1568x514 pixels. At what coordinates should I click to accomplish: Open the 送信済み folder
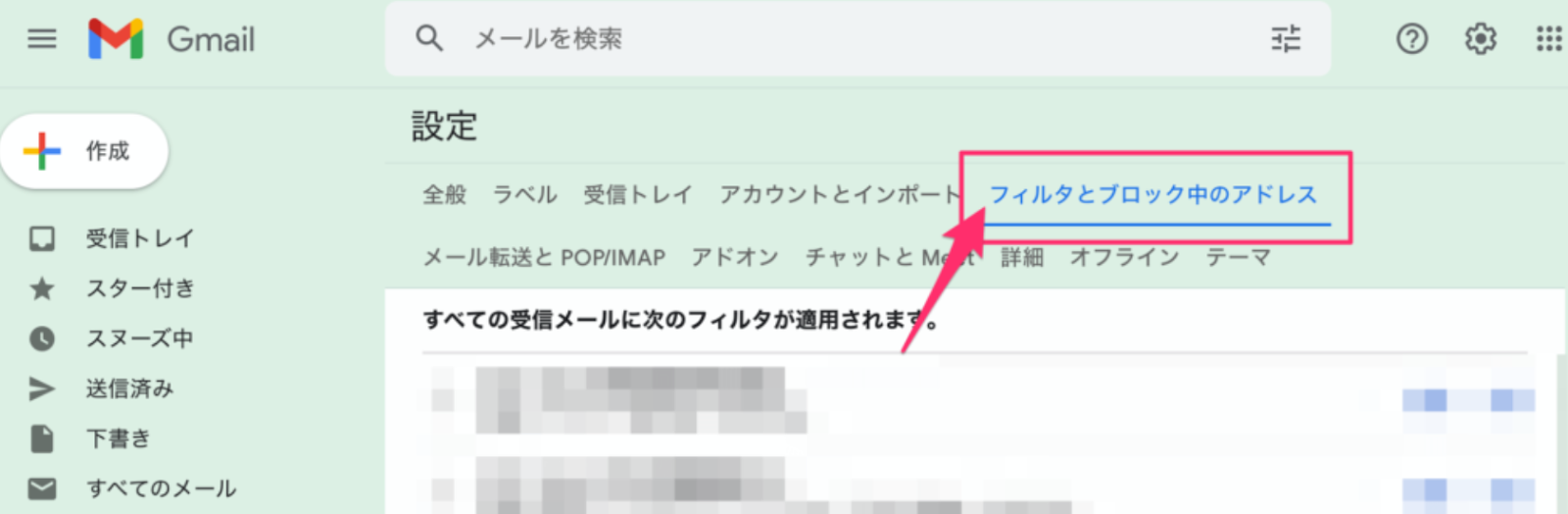click(x=129, y=388)
